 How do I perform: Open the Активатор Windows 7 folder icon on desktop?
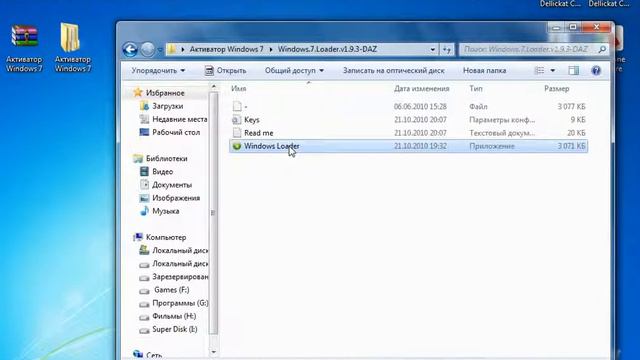click(x=73, y=48)
